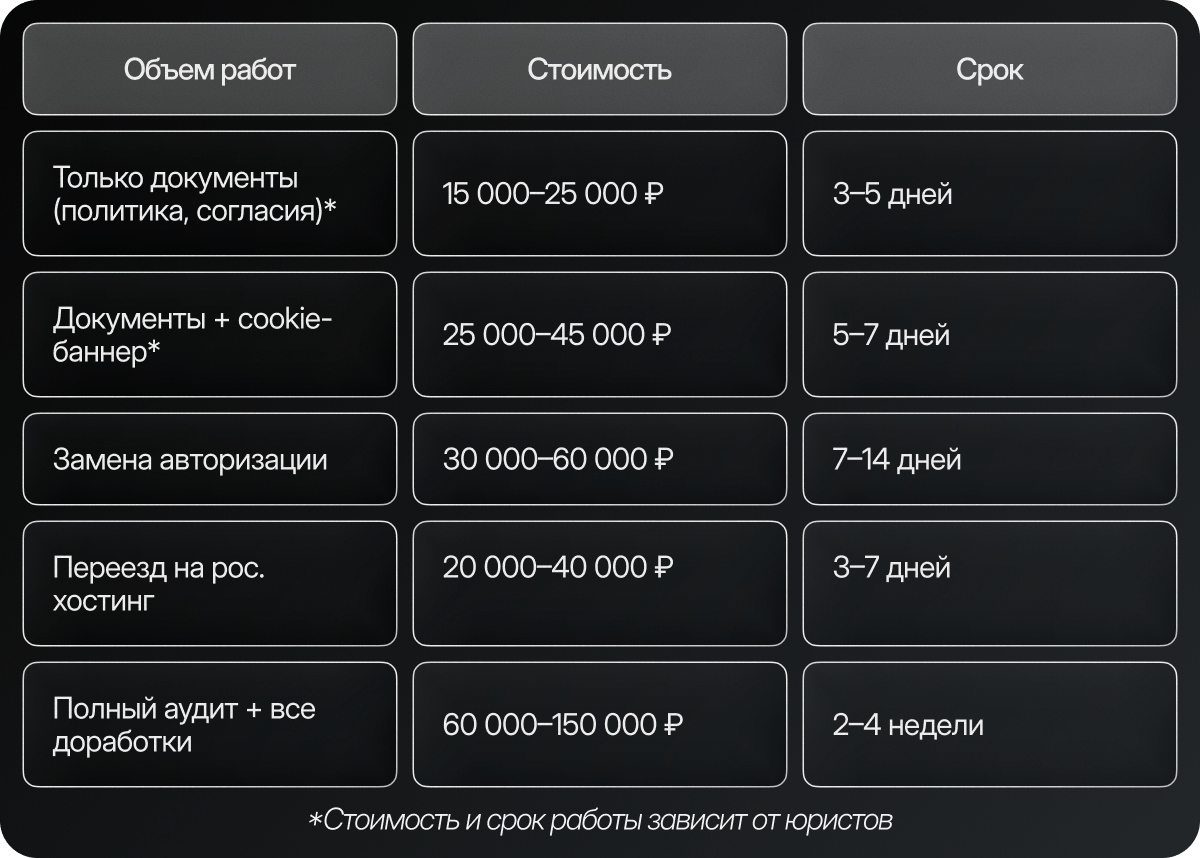Click the 60 000–150 000 ₽ price cell

(600, 724)
